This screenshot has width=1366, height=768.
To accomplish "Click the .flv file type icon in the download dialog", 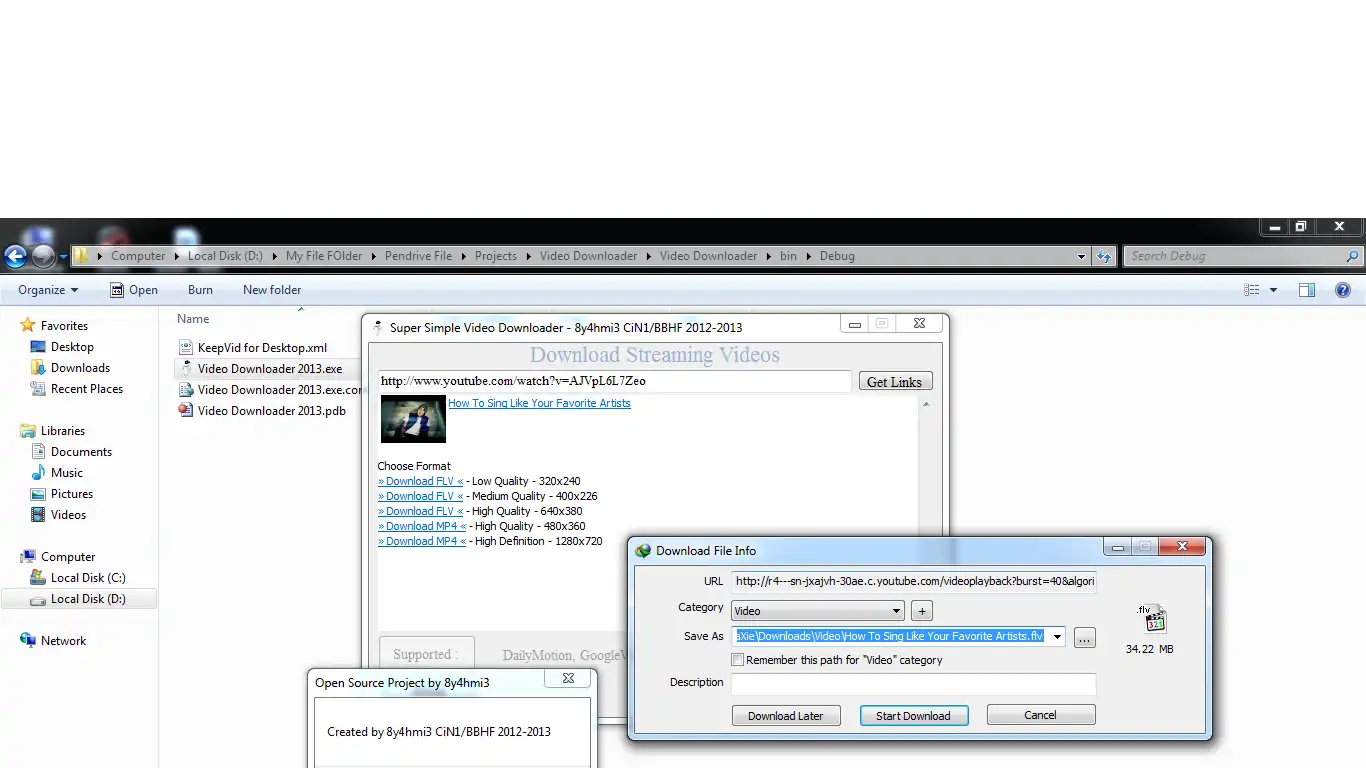I will pos(1152,619).
